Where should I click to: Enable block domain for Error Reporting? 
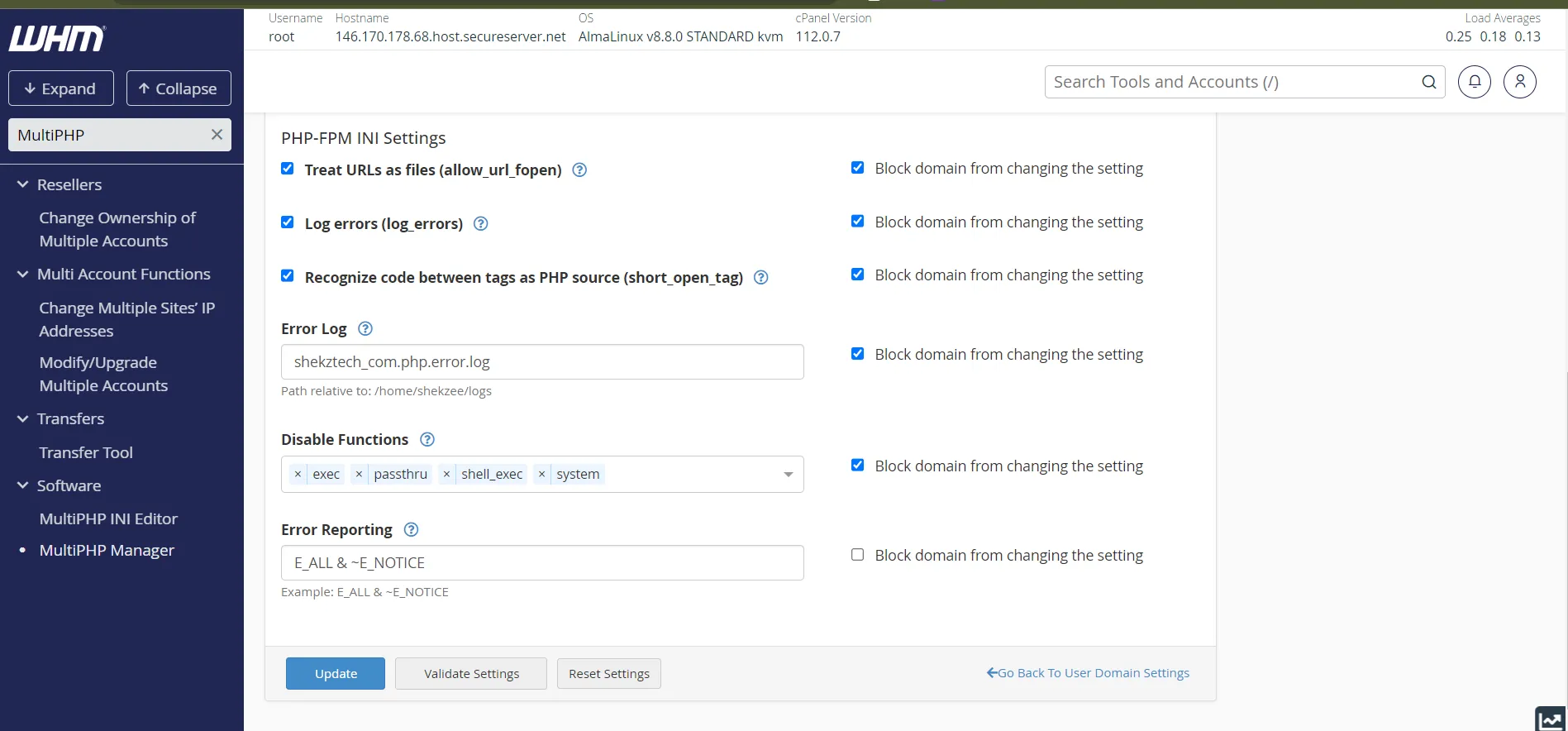coord(858,555)
